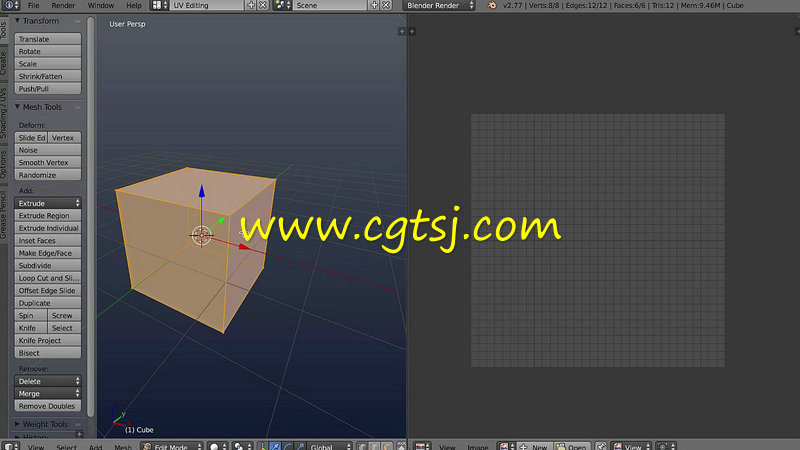
Task: Pin the image with the pin icon
Action: [x=601, y=446]
